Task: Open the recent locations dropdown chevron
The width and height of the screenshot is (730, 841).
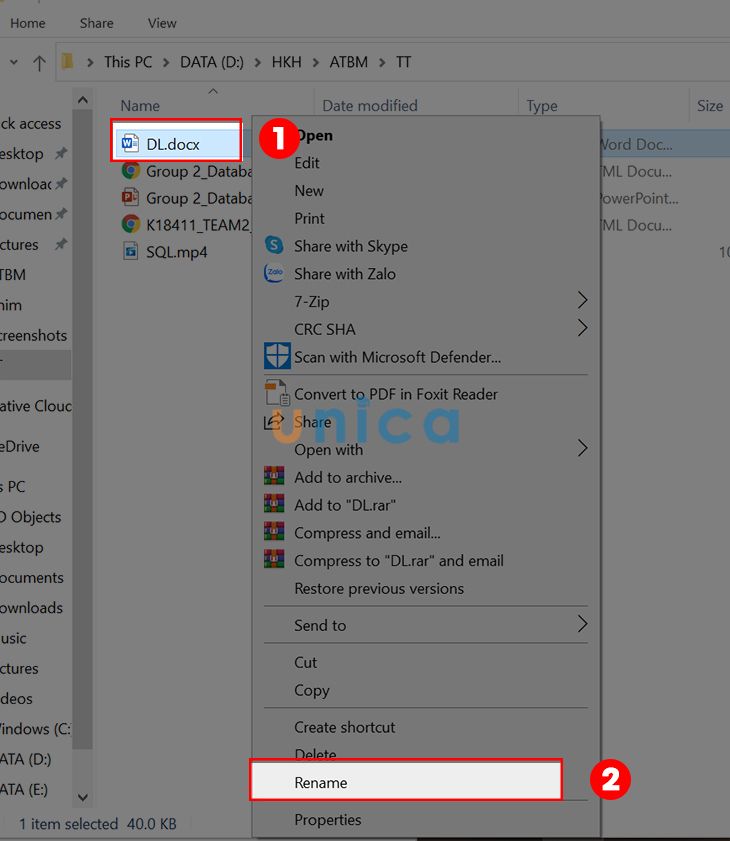Action: [14, 62]
